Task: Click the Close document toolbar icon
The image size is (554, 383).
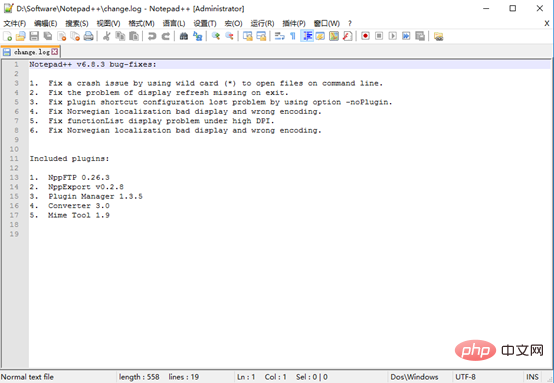Action: tap(61, 36)
